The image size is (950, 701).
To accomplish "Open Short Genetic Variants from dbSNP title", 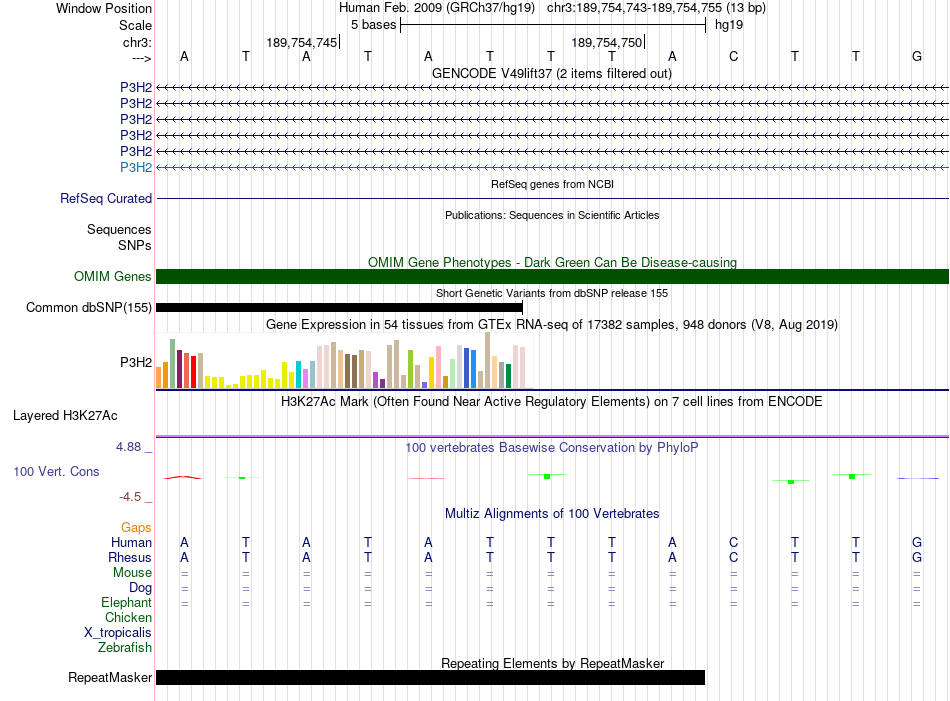I will coord(551,293).
